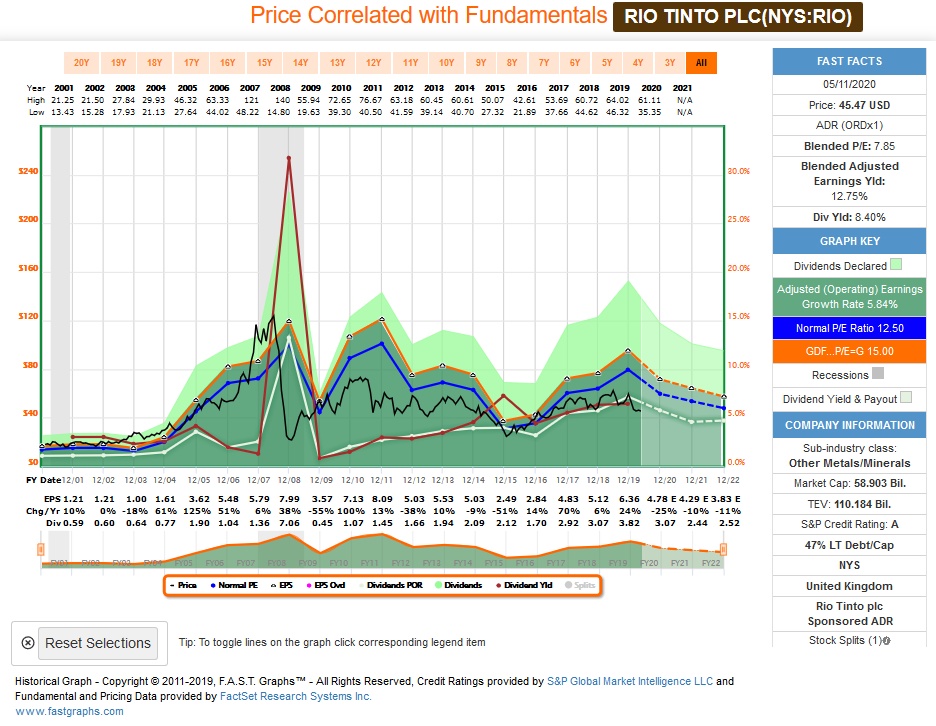
Task: Select the 19Y time range tab
Action: (x=118, y=63)
